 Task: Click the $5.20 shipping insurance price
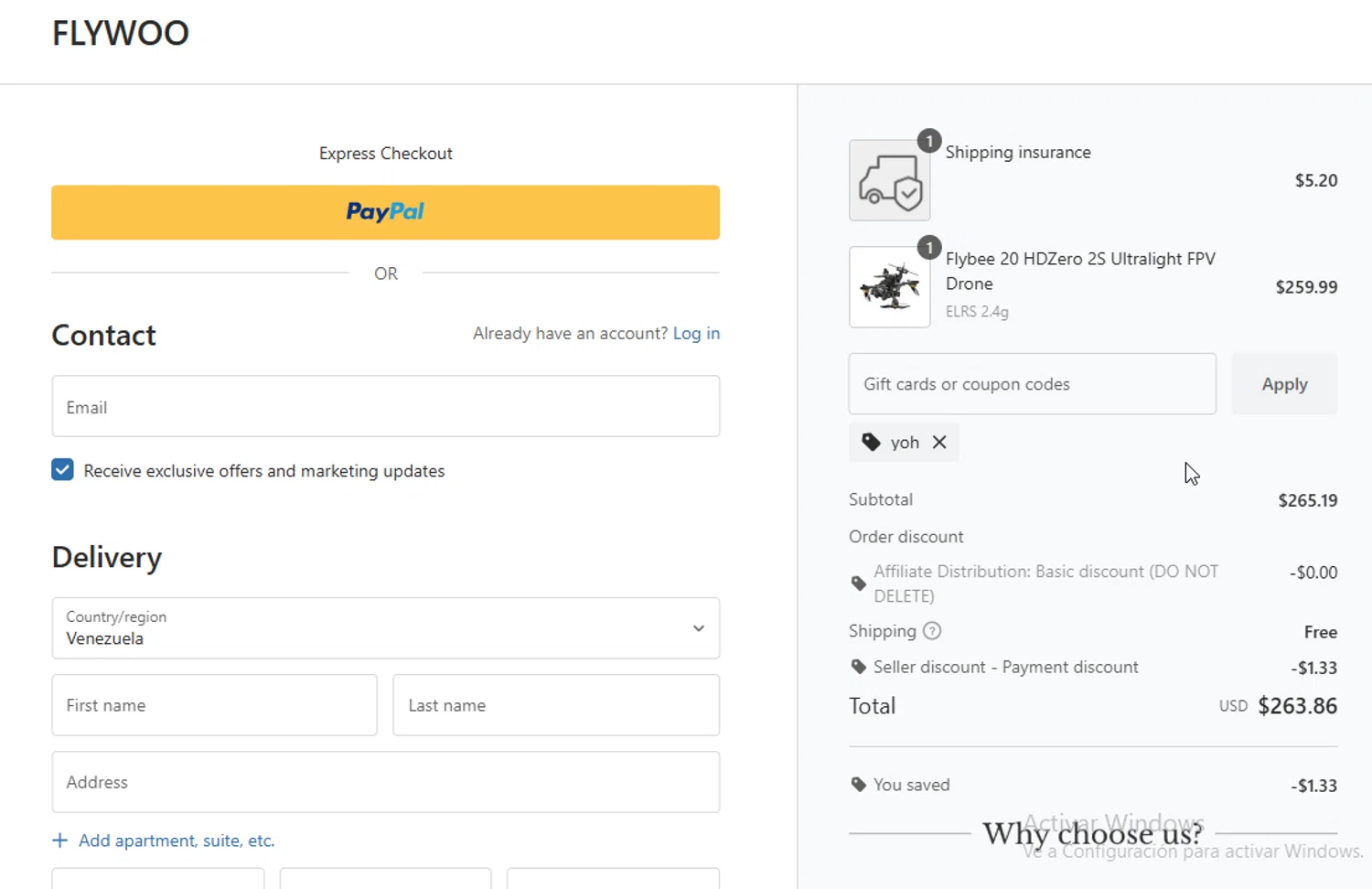[x=1316, y=180]
